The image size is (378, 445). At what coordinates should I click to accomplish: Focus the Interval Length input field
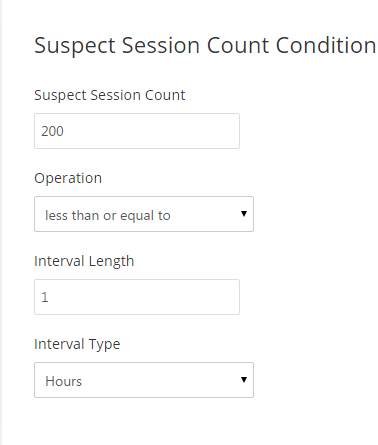pyautogui.click(x=137, y=297)
